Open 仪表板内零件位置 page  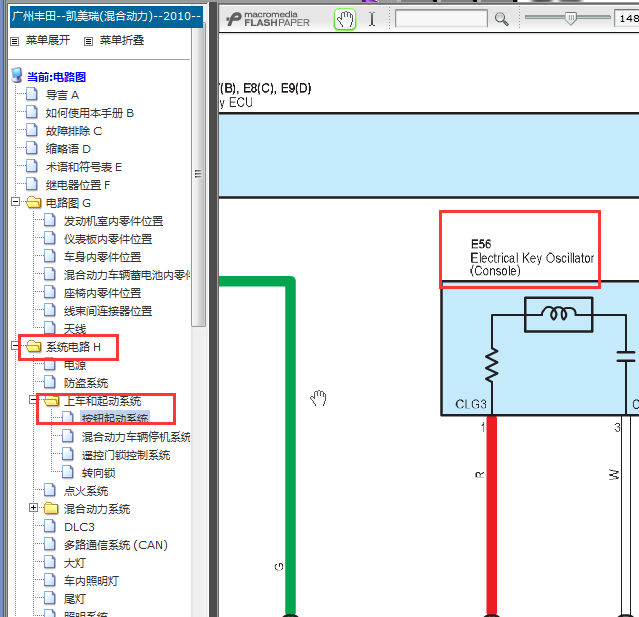[108, 239]
